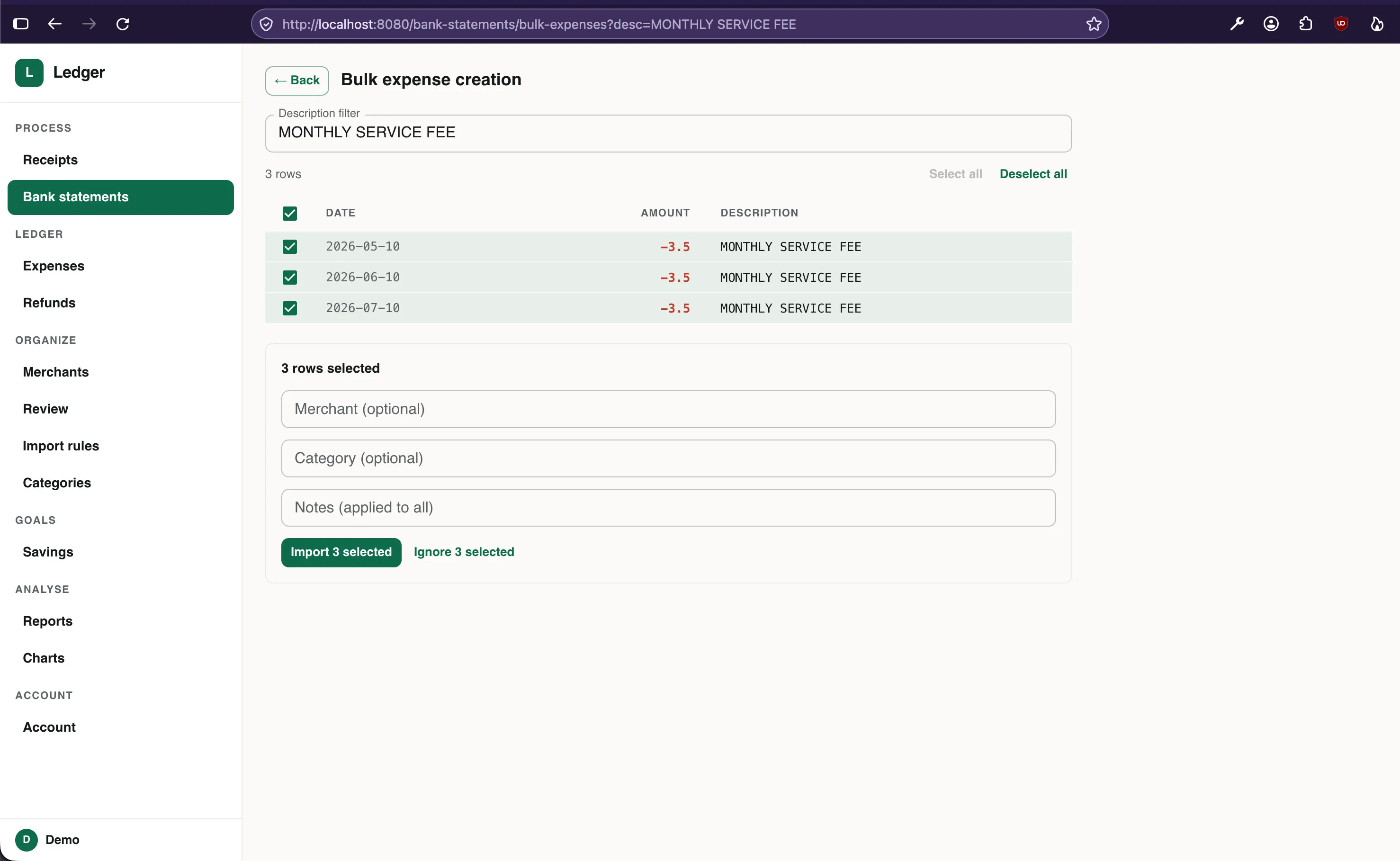Open Refunds in the sidebar
This screenshot has height=861, width=1400.
(x=121, y=303)
